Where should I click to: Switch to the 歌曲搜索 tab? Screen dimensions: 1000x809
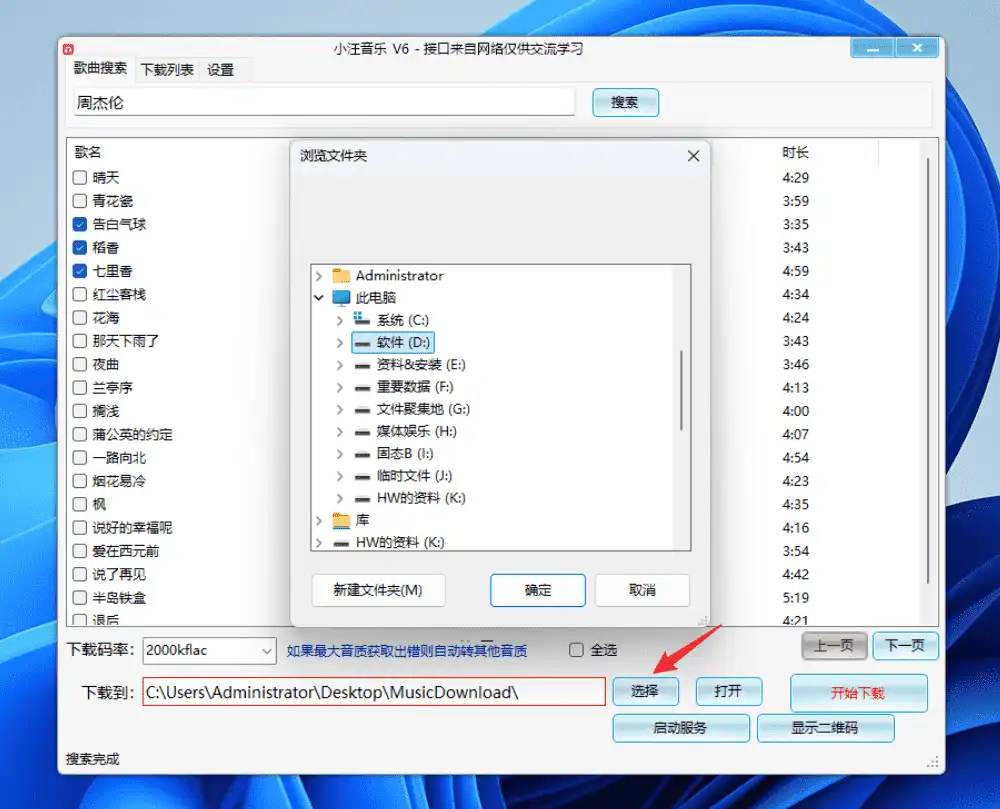pos(100,68)
